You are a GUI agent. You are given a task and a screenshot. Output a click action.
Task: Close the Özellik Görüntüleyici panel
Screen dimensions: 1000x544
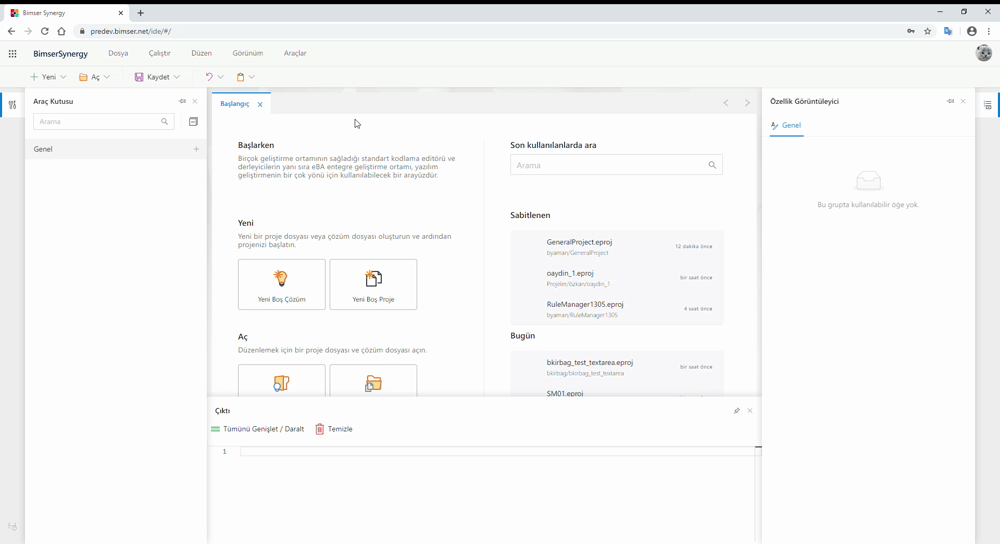coord(963,101)
